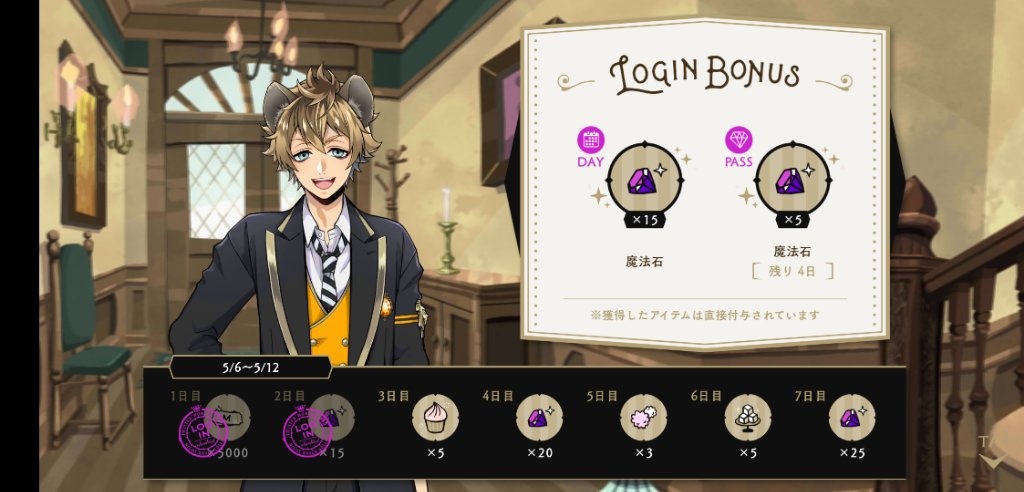
Task: Tap the day 4 magic stone ×20 icon
Action: click(539, 418)
